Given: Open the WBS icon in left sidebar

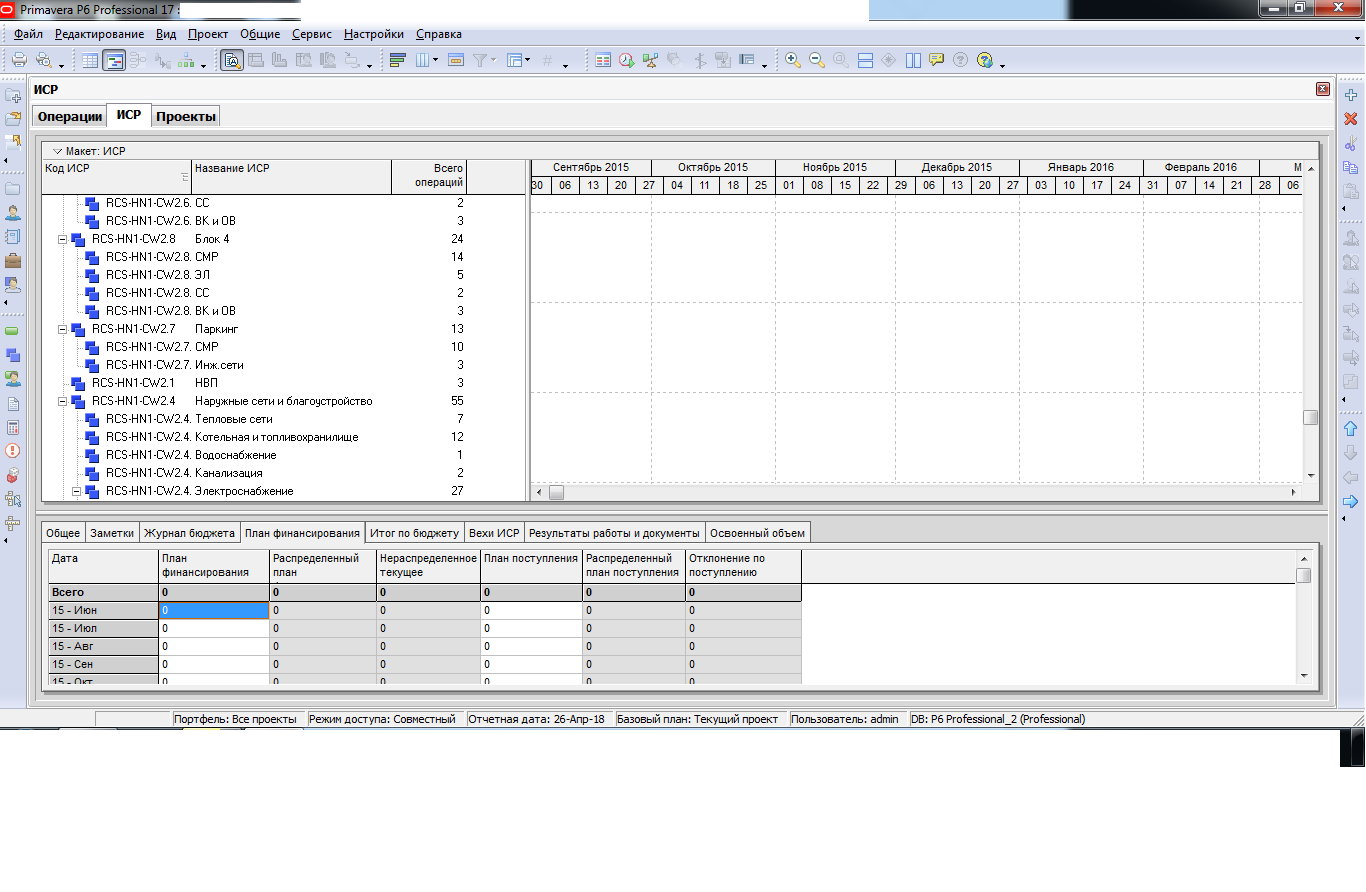Looking at the screenshot, I should (x=13, y=355).
